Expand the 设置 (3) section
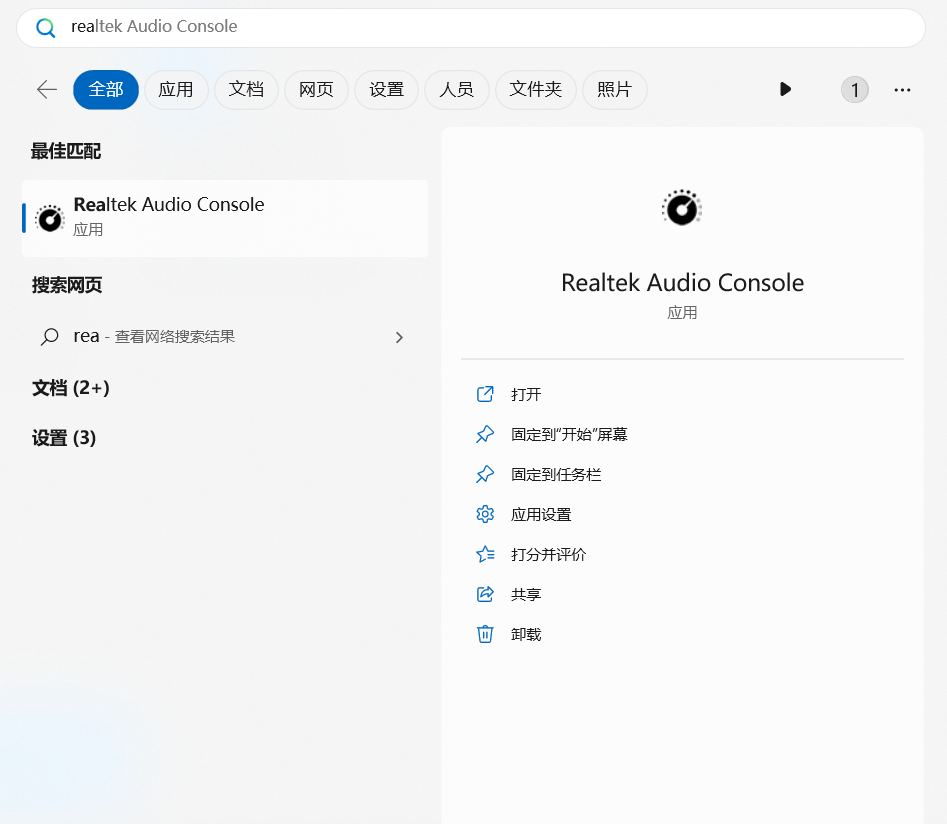The width and height of the screenshot is (947, 824). (64, 438)
